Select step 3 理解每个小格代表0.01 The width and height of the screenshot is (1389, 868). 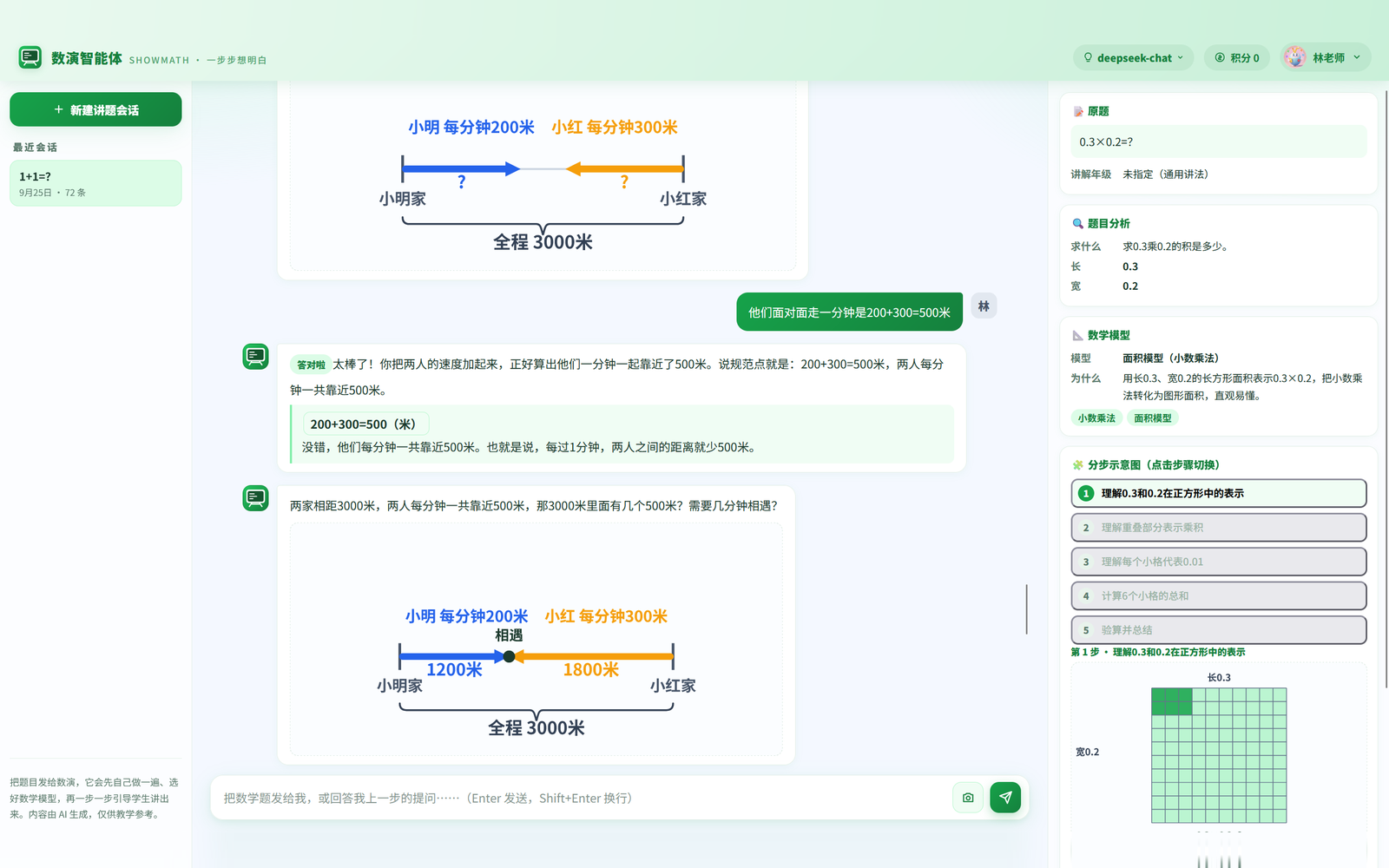click(x=1219, y=562)
